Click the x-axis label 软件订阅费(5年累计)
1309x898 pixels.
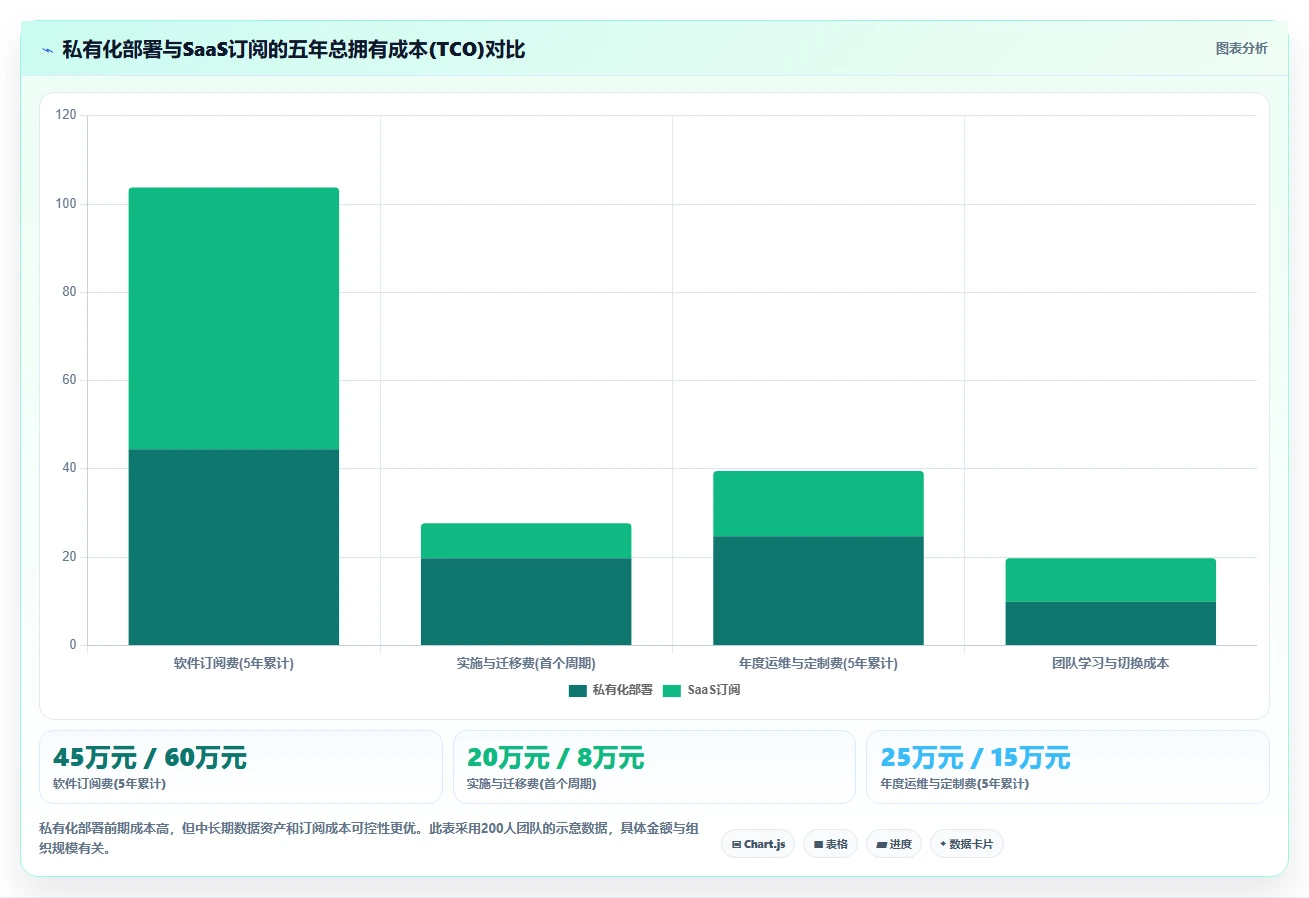click(234, 663)
